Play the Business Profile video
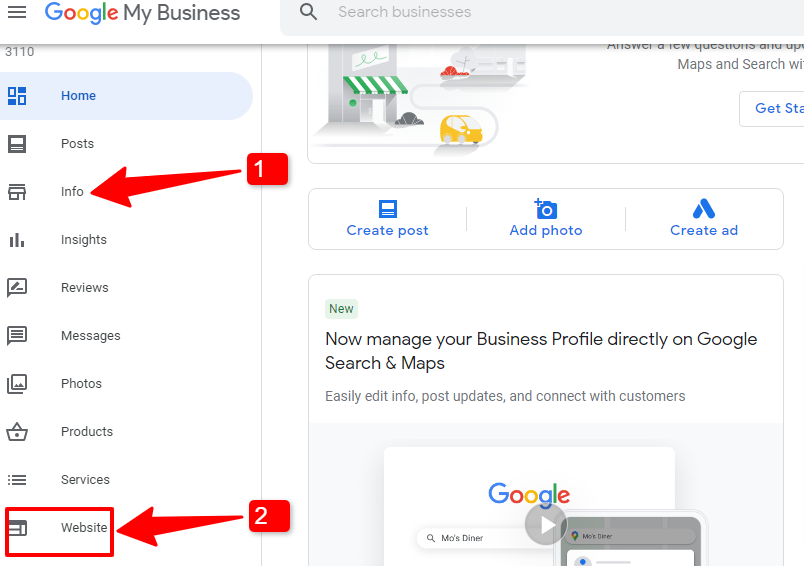Screen dimensions: 804x566 (x=546, y=525)
